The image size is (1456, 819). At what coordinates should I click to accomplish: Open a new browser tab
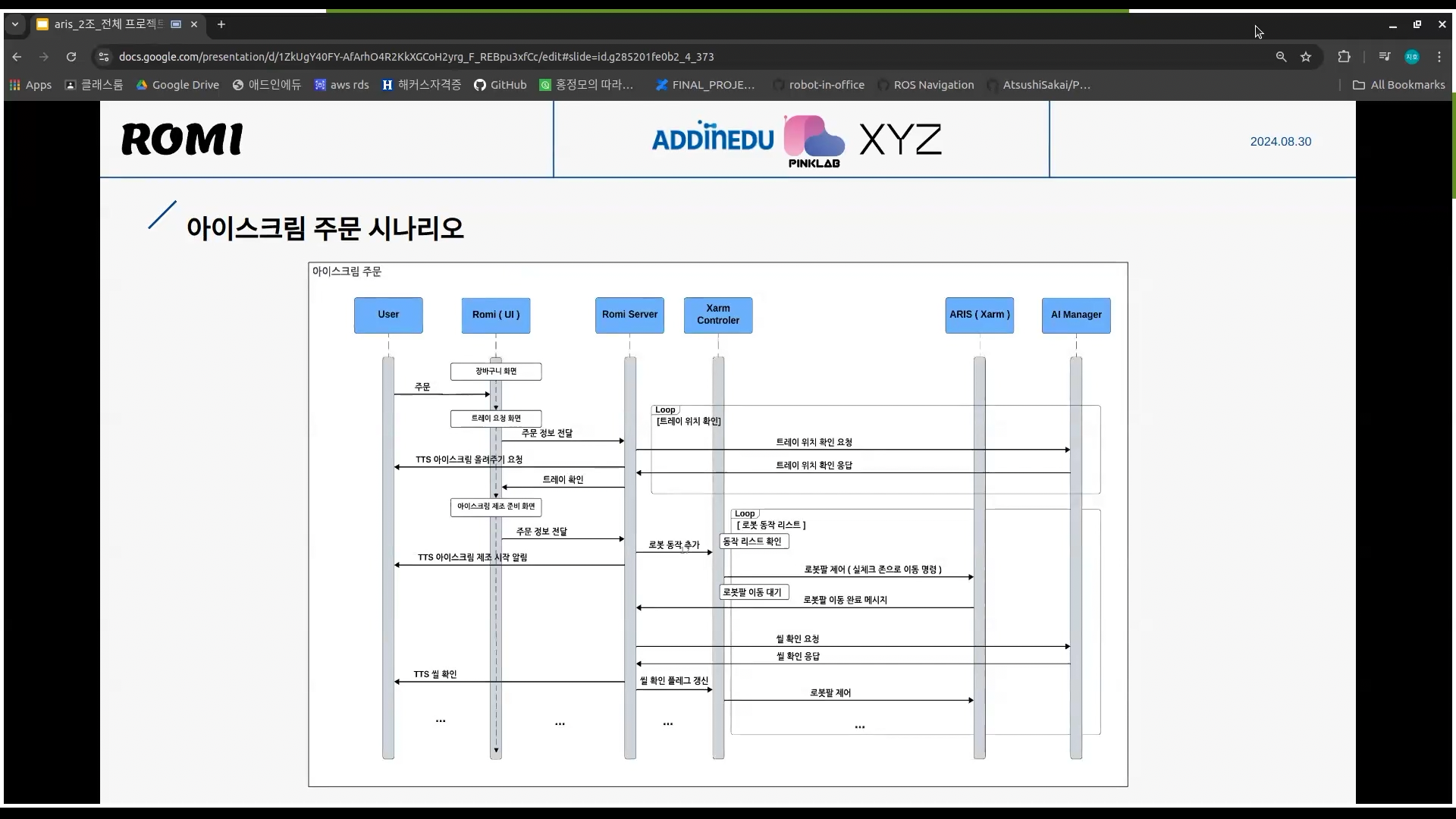221,24
